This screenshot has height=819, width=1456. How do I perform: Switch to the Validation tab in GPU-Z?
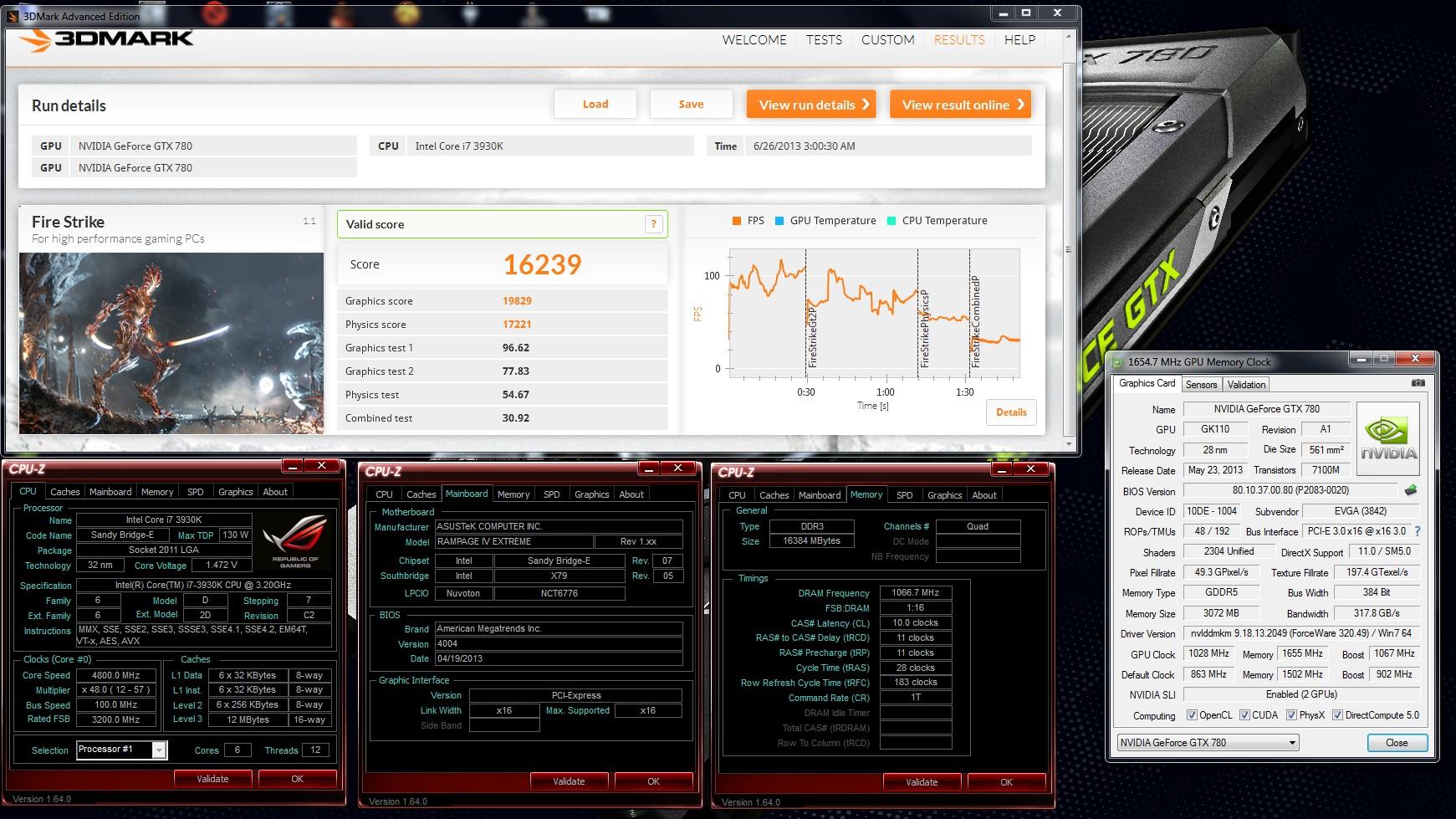tap(1246, 385)
